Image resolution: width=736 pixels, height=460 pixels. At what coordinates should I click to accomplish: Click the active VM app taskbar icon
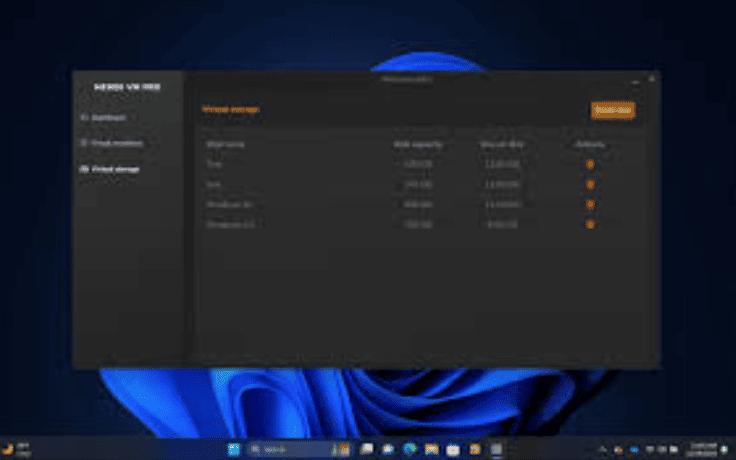click(497, 450)
